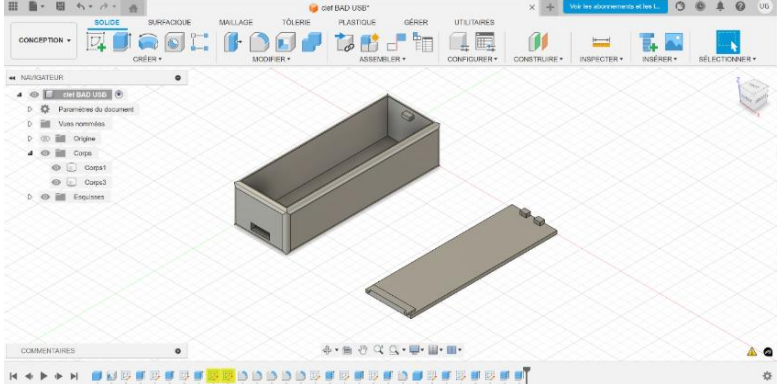Open the notifications bell
Viewport: 779px width, 384px height.
point(720,7)
